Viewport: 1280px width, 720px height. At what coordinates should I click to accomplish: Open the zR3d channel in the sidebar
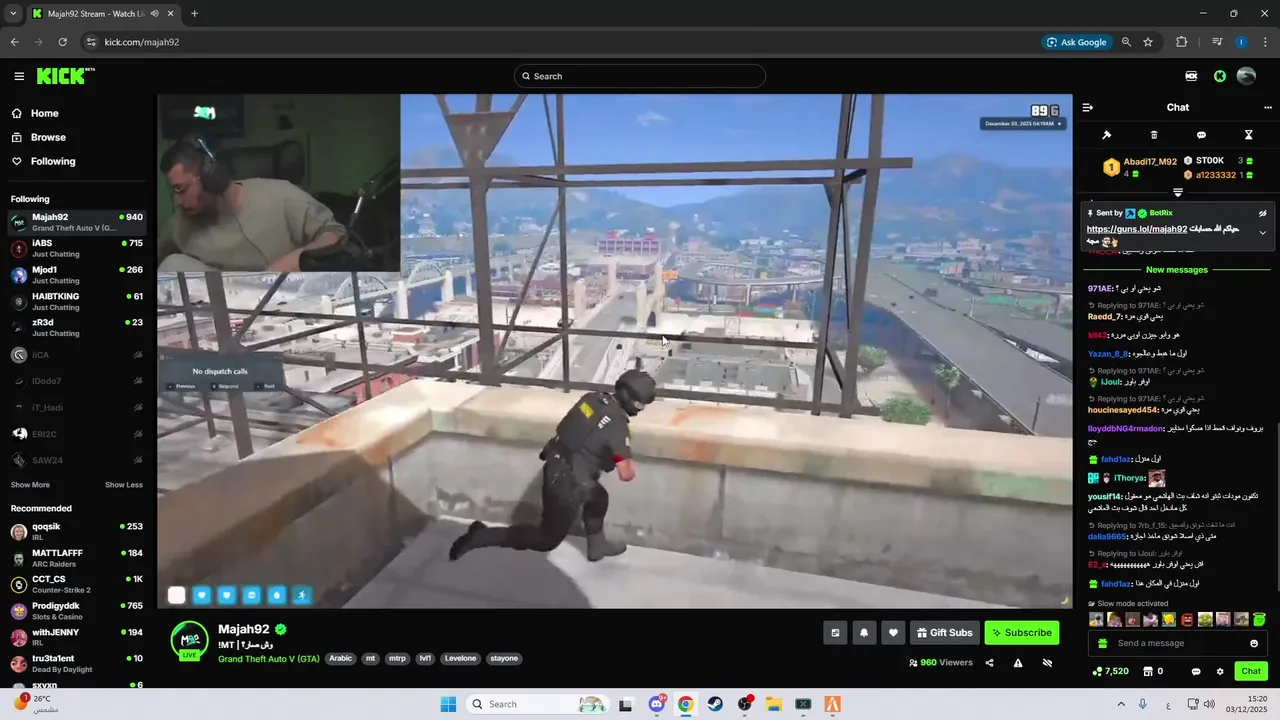[77, 328]
